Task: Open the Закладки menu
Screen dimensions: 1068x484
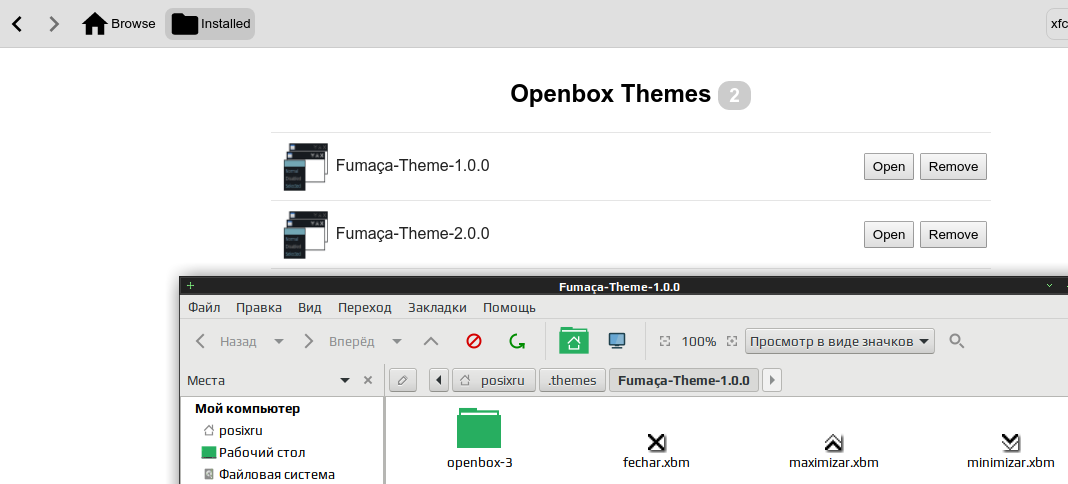Action: (437, 308)
